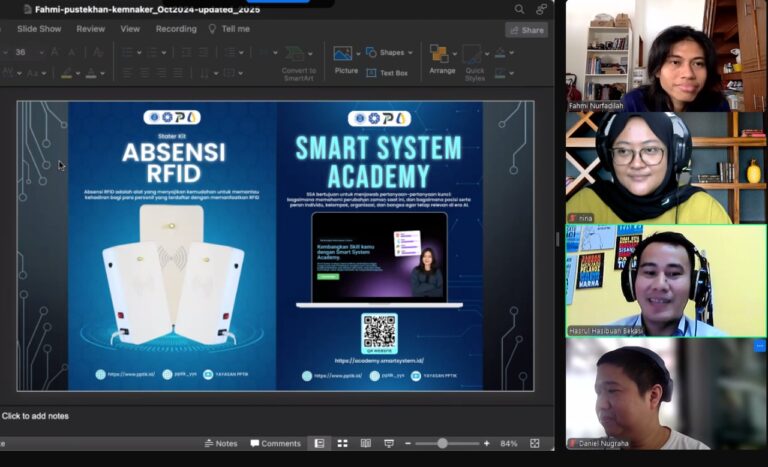Click the Character Spacing AV icon
768x467 pixels.
click(x=8, y=73)
